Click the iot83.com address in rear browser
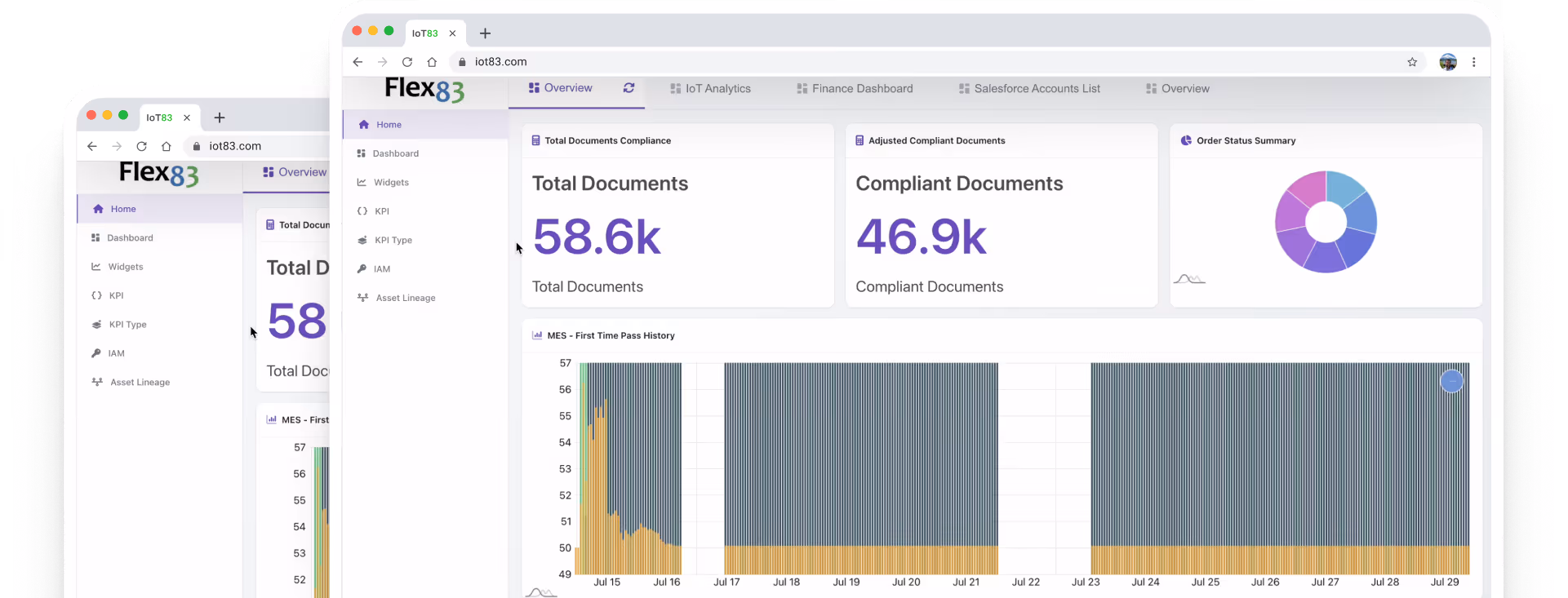 235,146
